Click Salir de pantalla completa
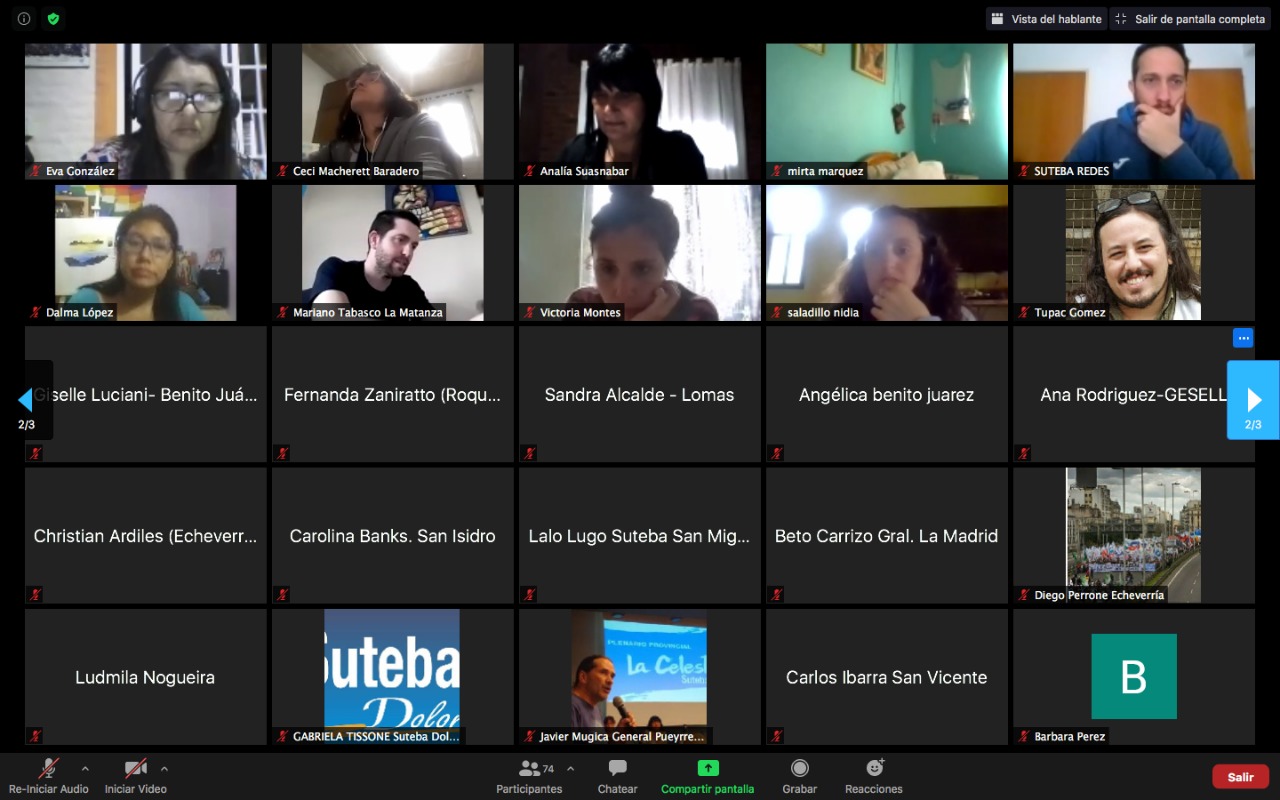 coord(1190,19)
